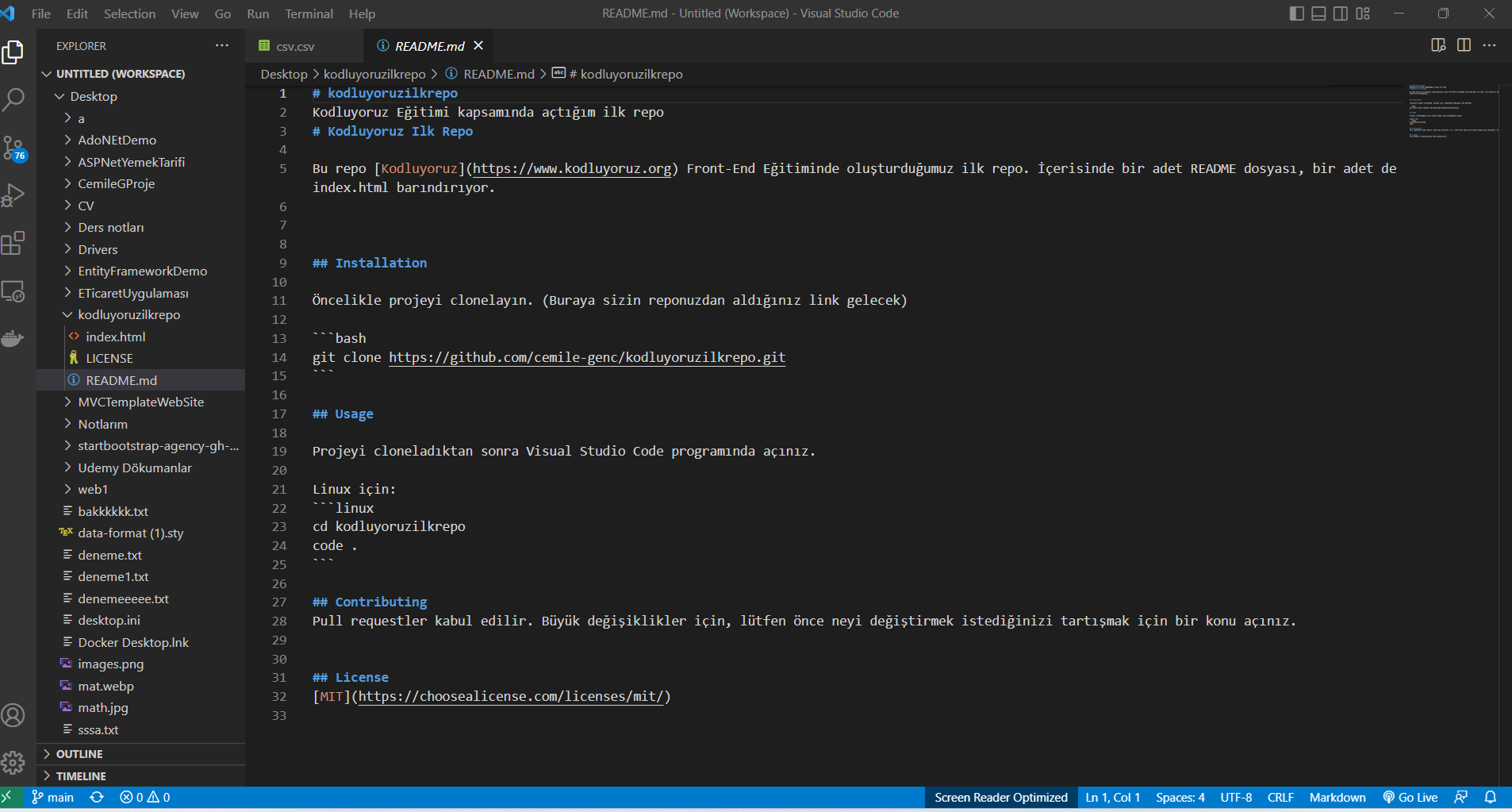Click the errors and warnings count
1512x812 pixels.
click(144, 797)
